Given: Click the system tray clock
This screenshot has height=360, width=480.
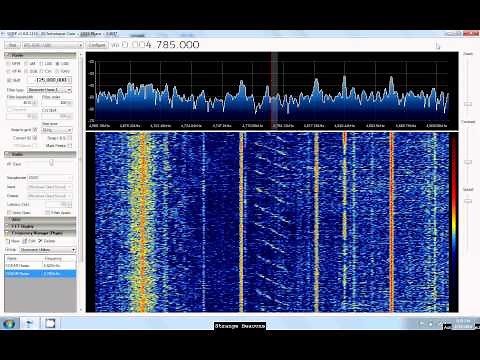Looking at the screenshot, I should [463, 324].
